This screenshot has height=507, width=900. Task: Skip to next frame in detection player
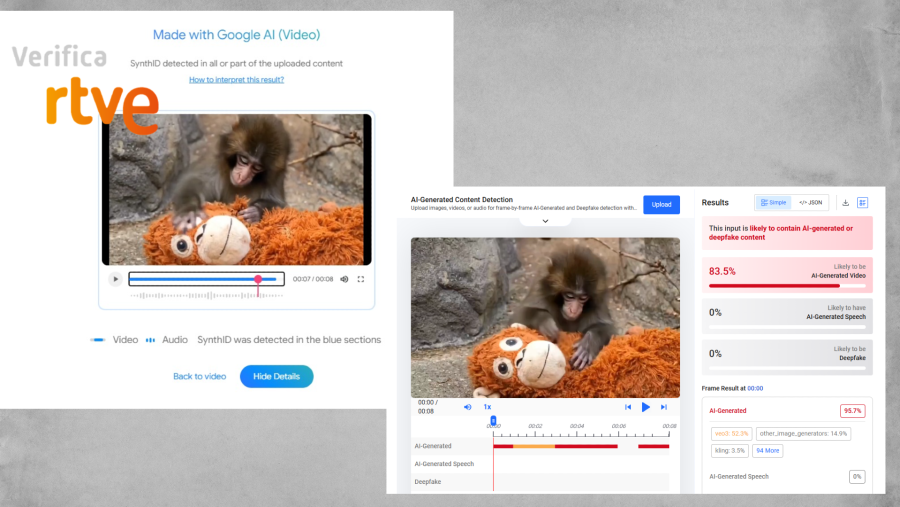coord(664,407)
